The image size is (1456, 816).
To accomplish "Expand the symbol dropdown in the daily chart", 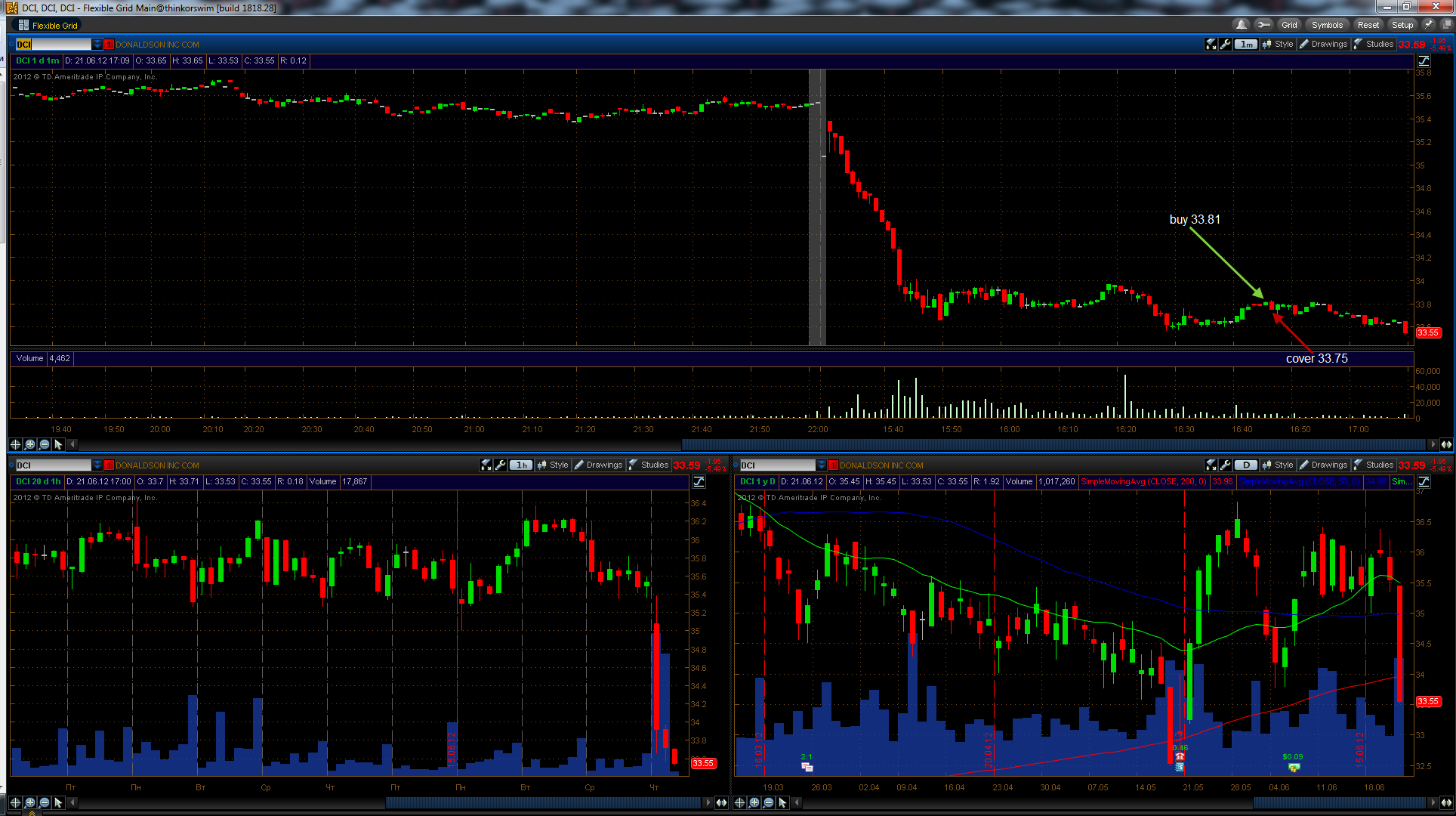I will 822,465.
